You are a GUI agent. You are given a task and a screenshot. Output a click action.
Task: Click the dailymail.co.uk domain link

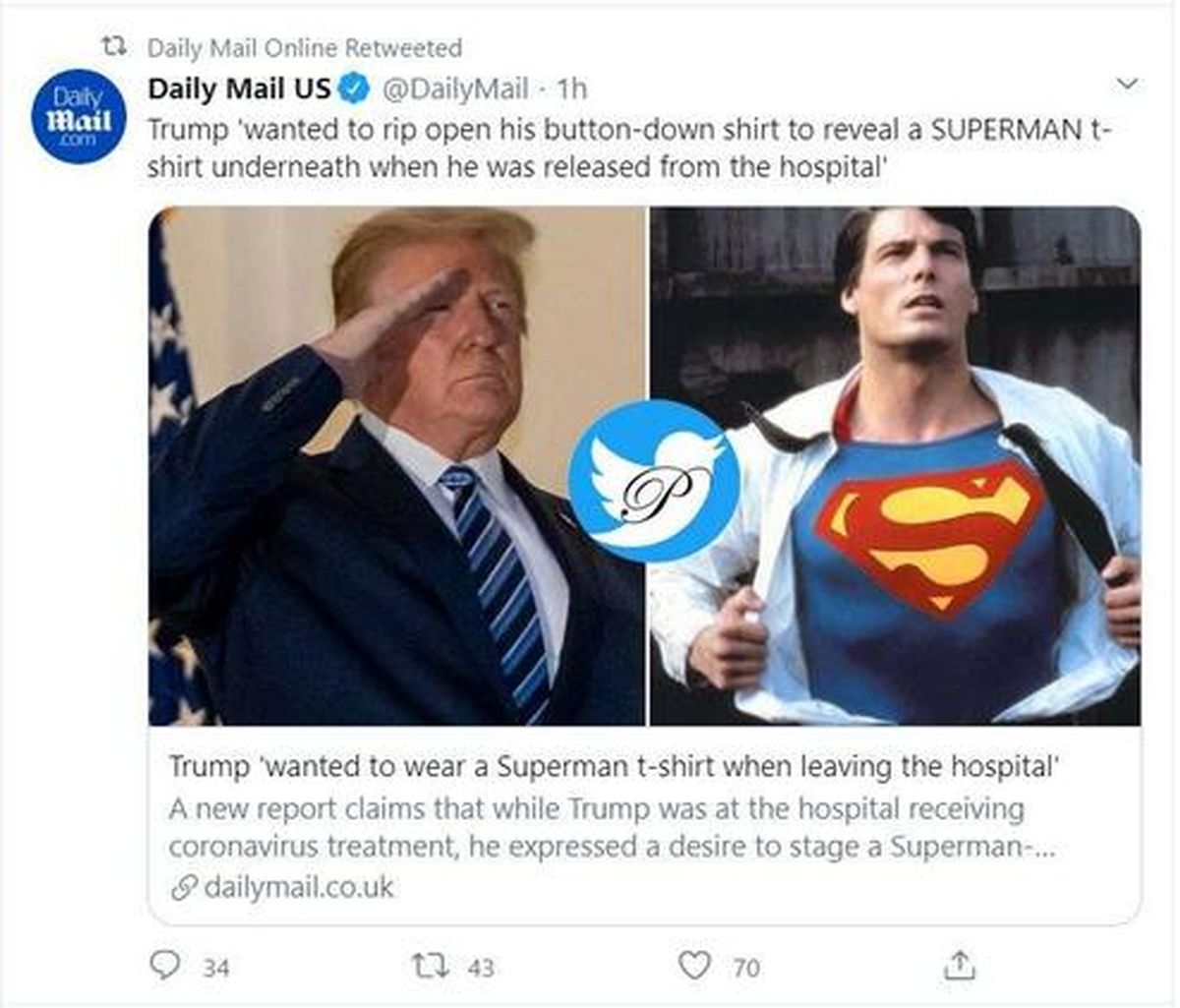coord(298,888)
